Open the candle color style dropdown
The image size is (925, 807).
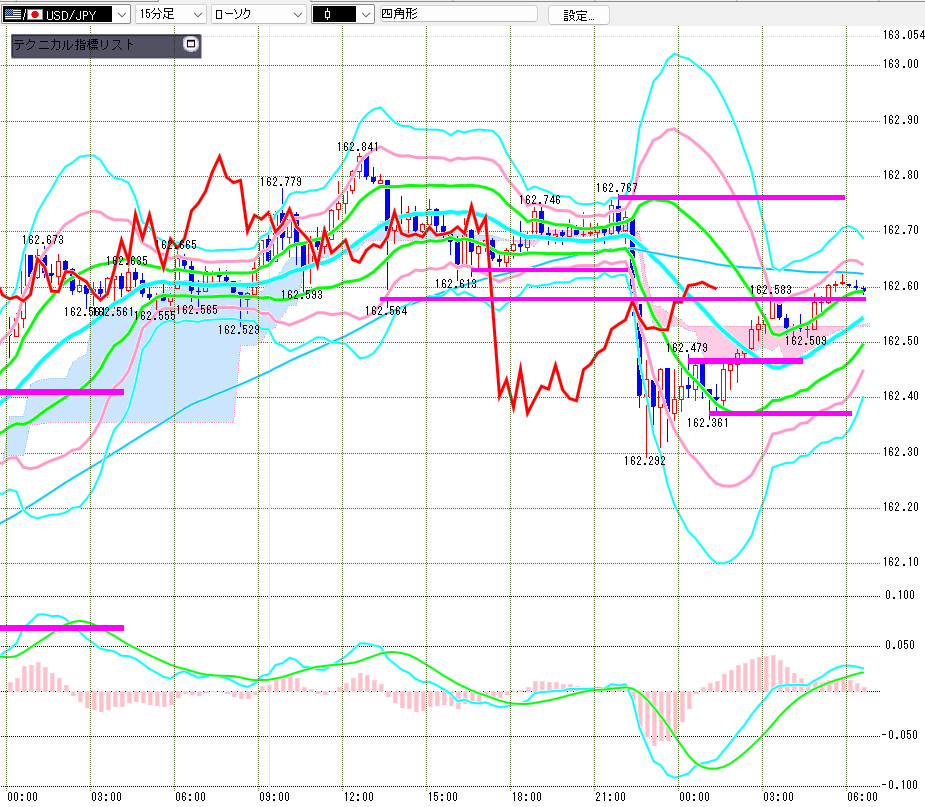click(342, 14)
